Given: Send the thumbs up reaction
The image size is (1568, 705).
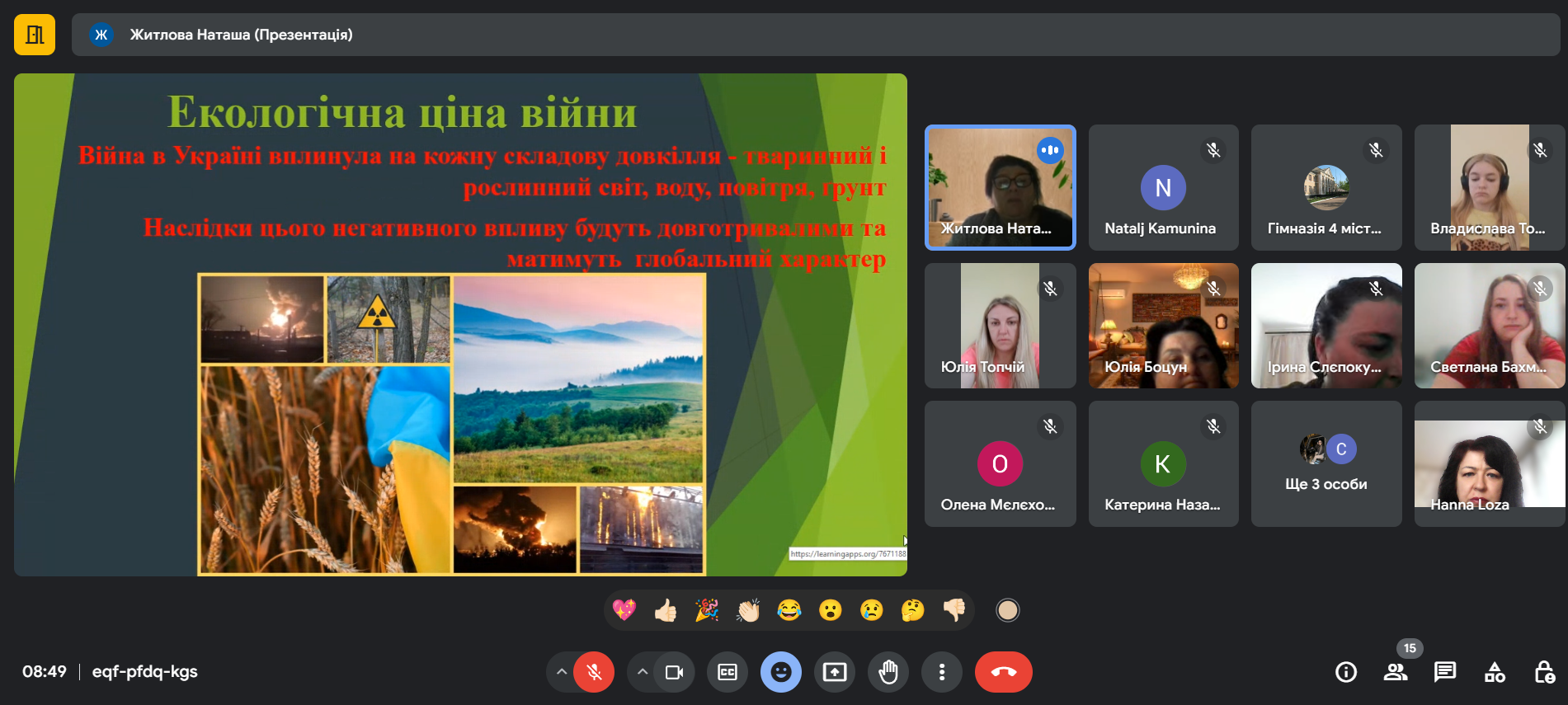Looking at the screenshot, I should (665, 610).
